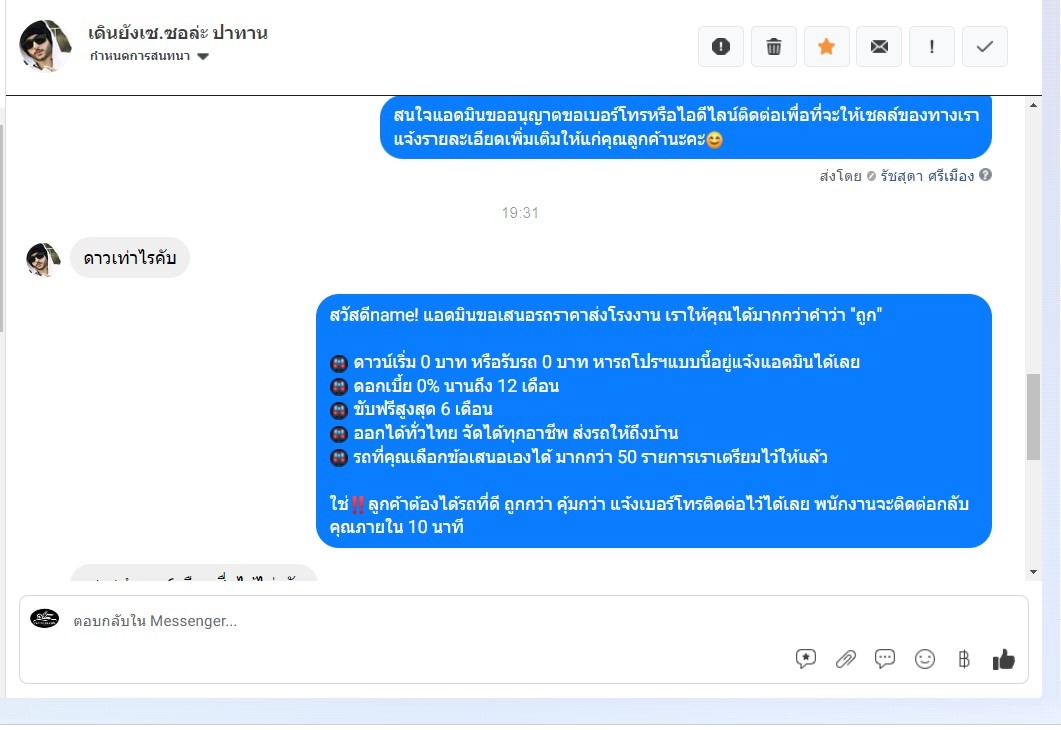Send a thumbs-up like
1061x730 pixels.
pyautogui.click(x=1003, y=659)
